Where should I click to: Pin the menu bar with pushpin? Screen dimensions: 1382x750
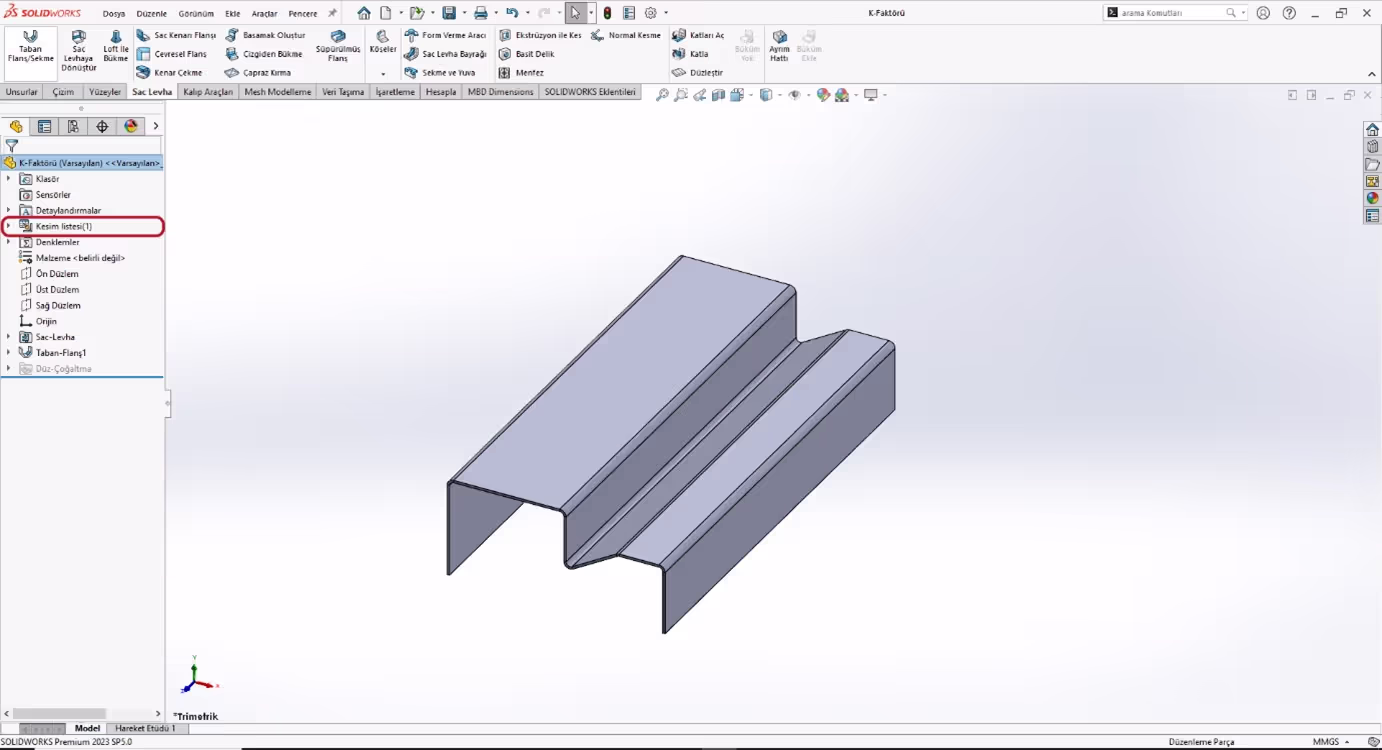click(x=332, y=13)
